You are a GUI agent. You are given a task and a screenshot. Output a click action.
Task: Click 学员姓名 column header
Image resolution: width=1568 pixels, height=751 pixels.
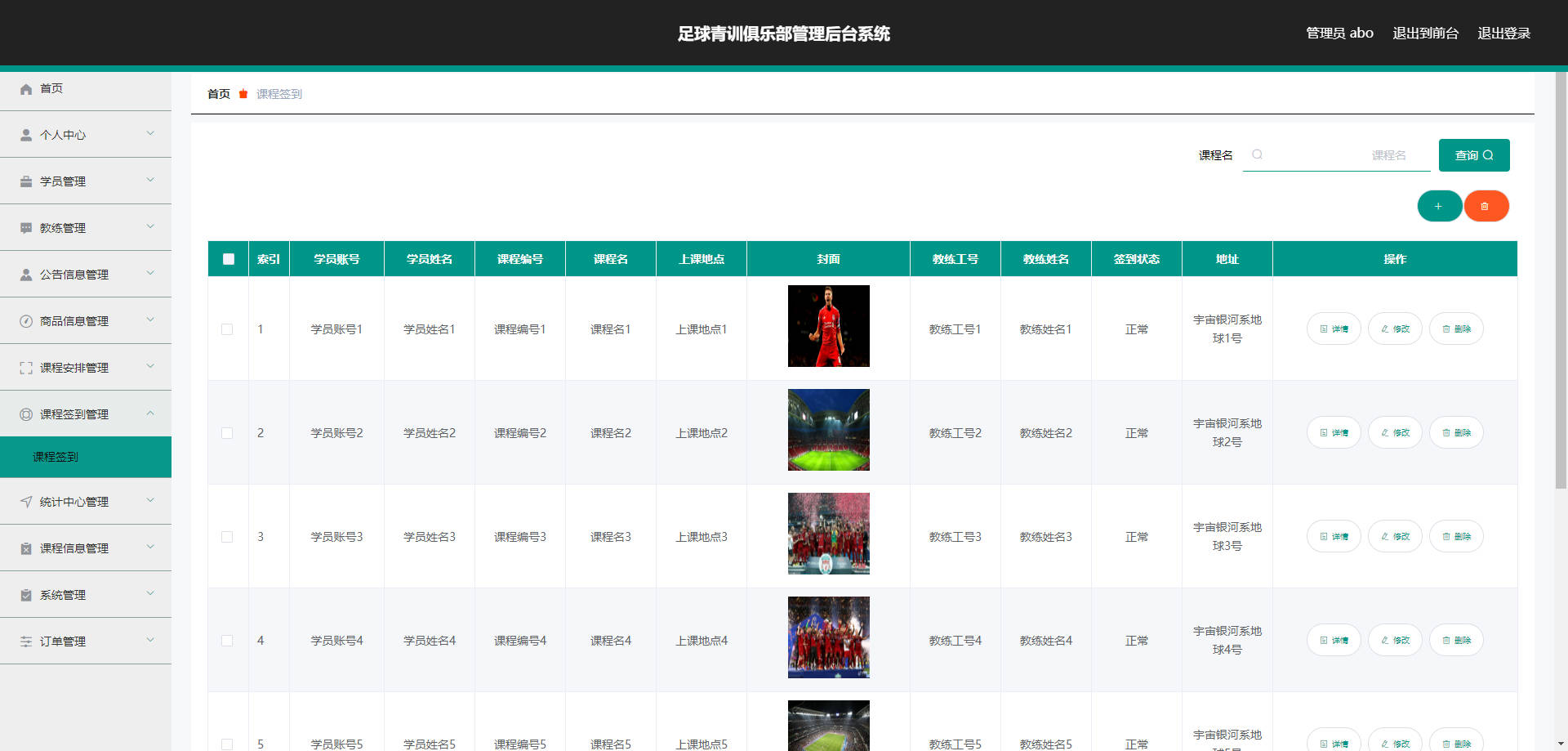(430, 259)
